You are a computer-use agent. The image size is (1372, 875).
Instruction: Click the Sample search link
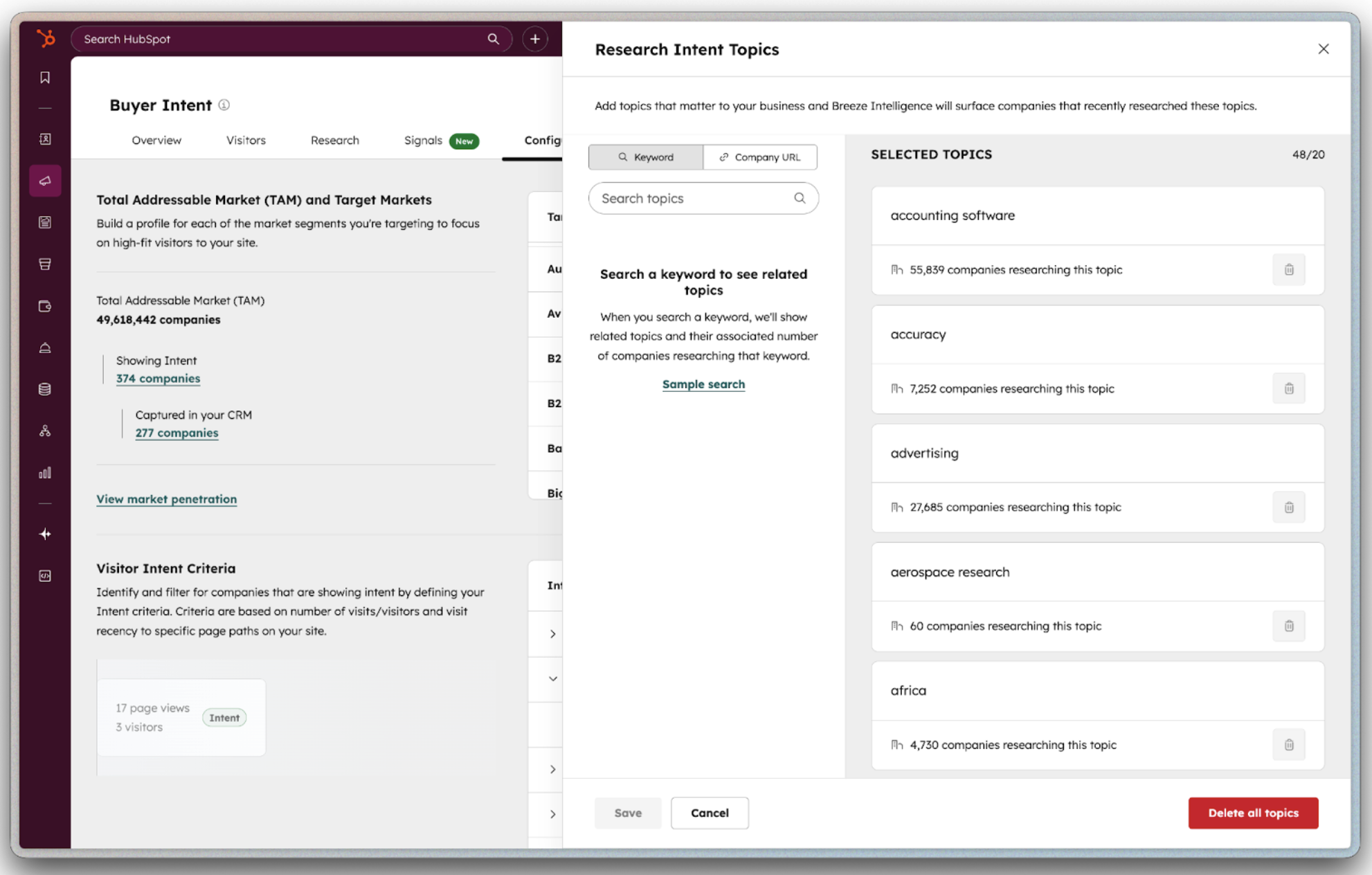[703, 384]
